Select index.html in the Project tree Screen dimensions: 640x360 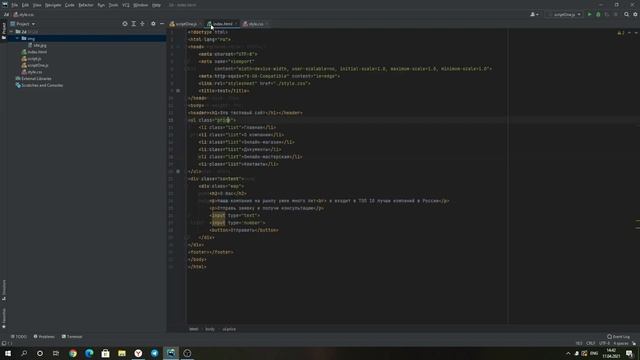34,52
